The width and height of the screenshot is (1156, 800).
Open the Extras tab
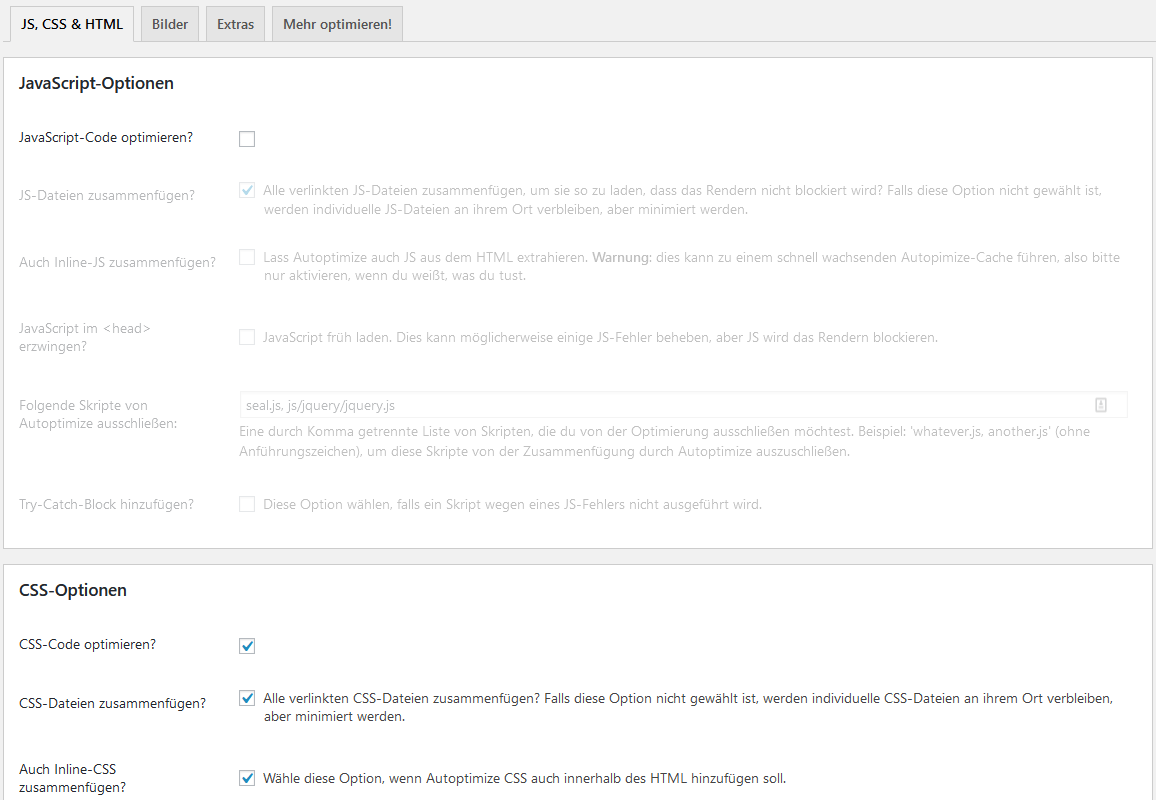point(235,24)
